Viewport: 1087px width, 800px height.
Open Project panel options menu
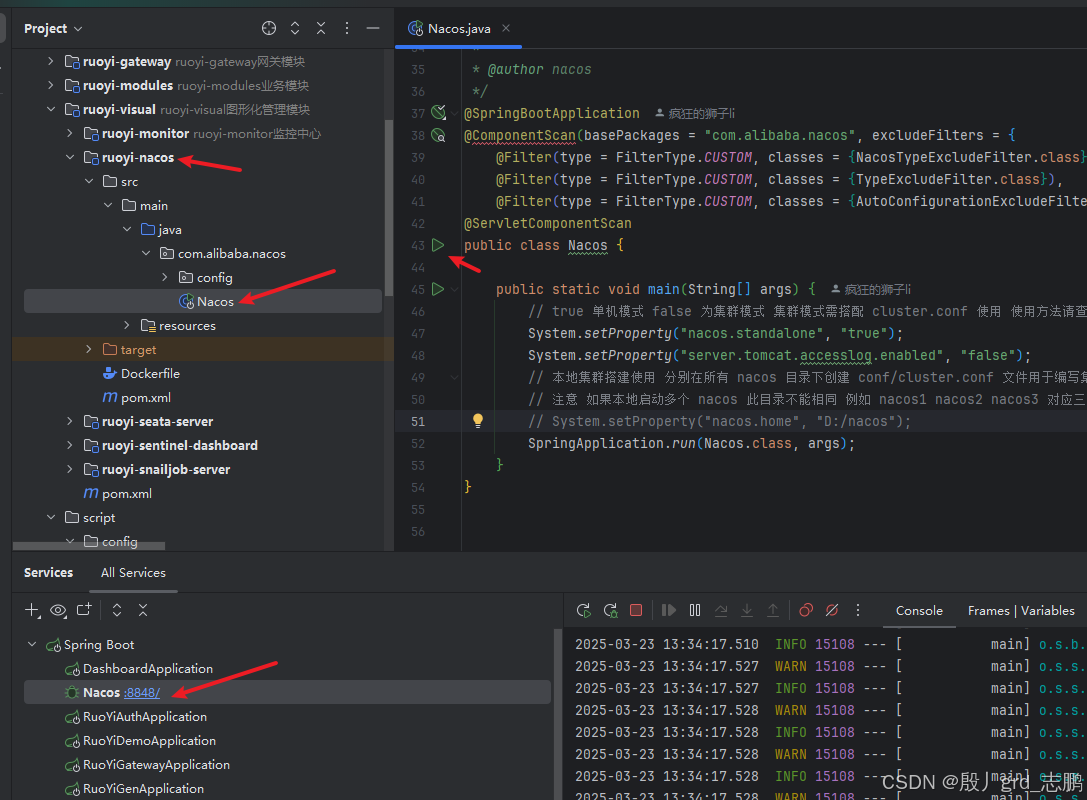coord(347,28)
